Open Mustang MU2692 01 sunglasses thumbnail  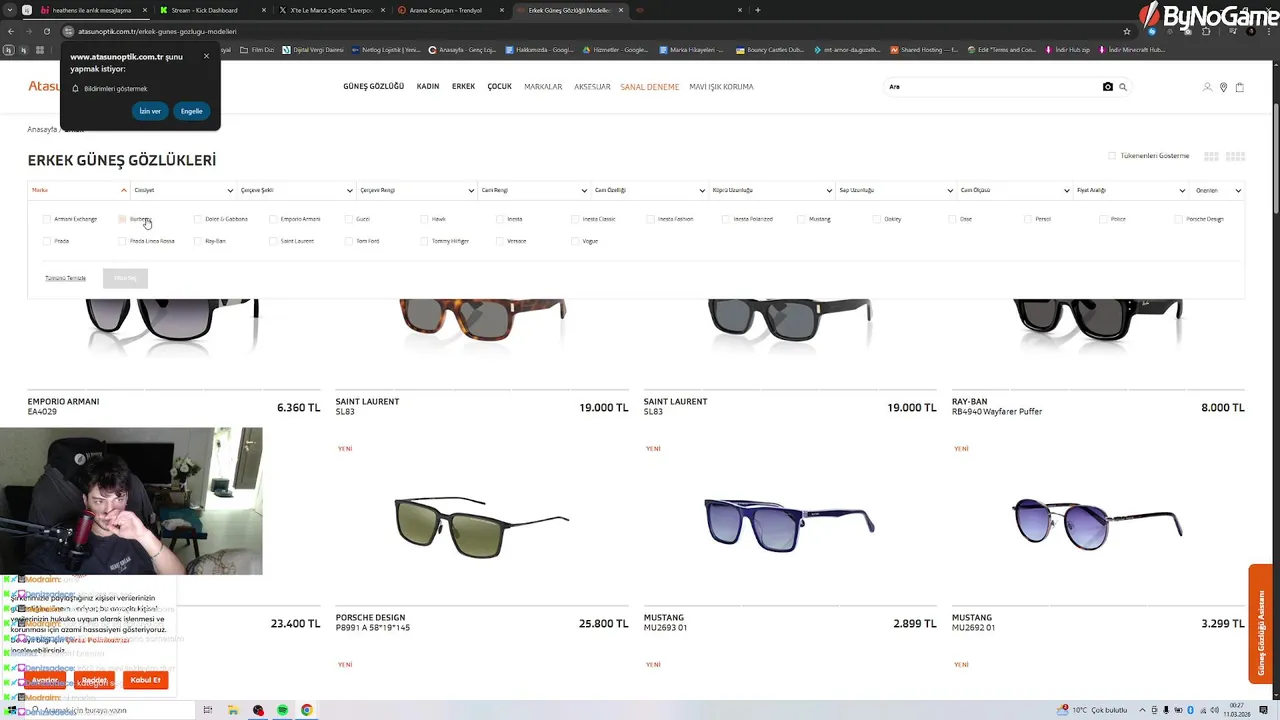pyautogui.click(x=1098, y=525)
